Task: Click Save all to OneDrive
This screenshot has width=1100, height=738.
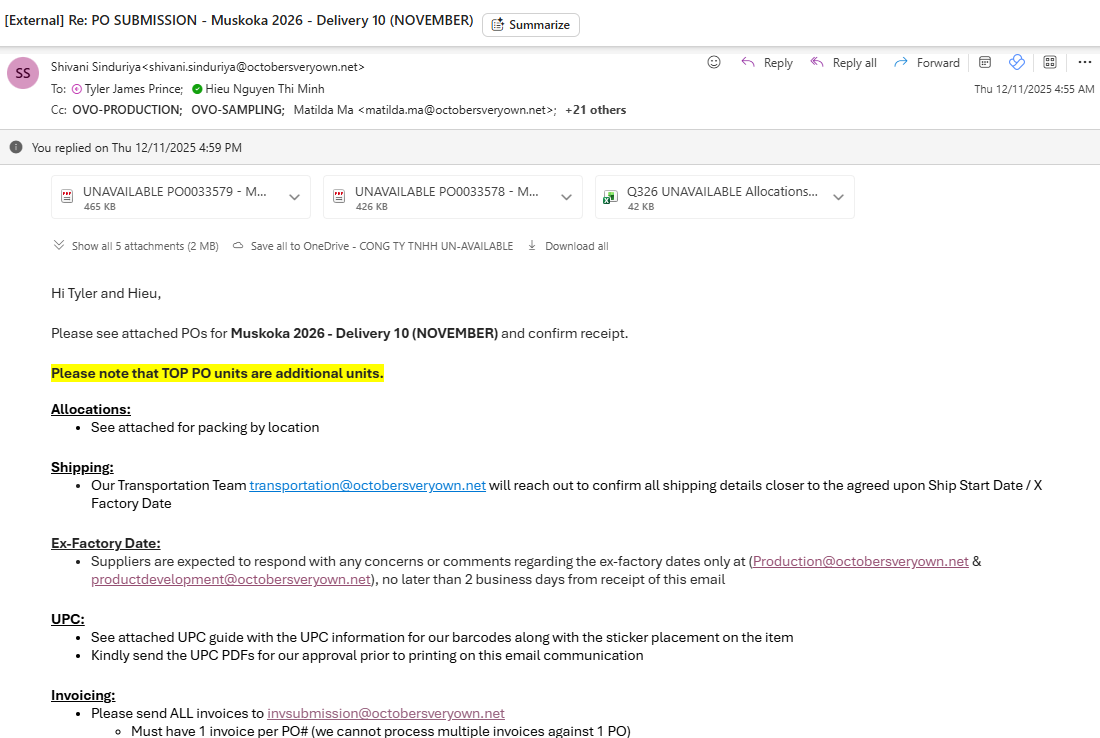Action: pos(381,246)
